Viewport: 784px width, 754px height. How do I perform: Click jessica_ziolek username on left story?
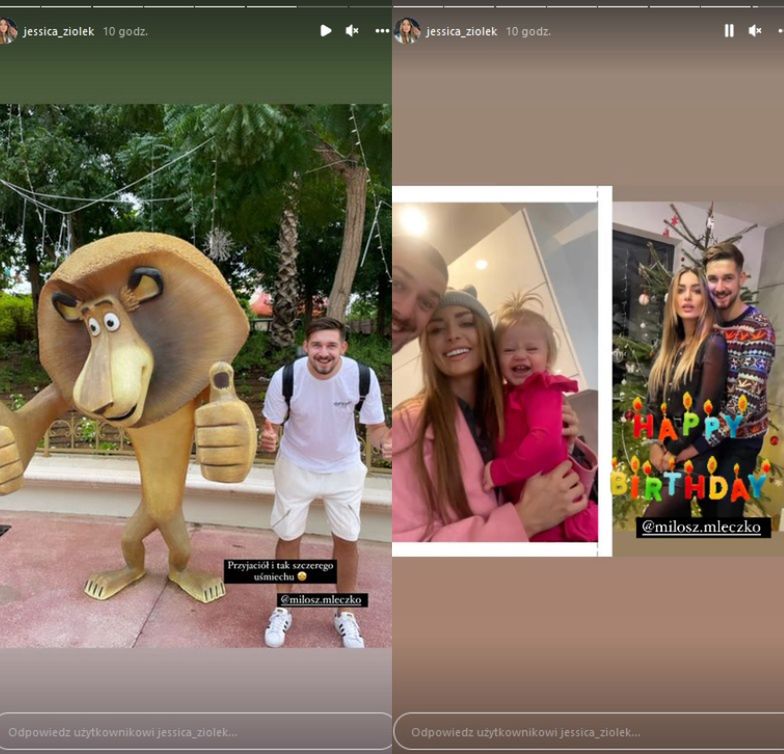58,32
